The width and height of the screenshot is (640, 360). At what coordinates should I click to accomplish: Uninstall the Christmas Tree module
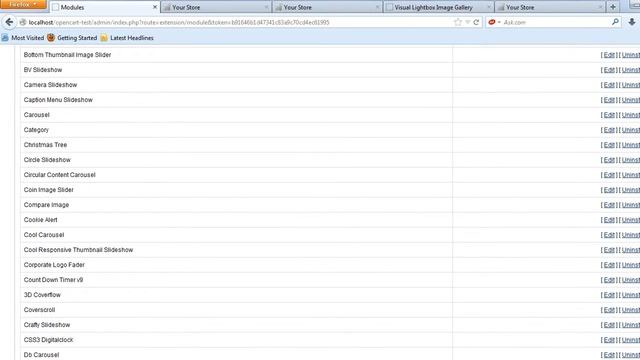coord(631,145)
